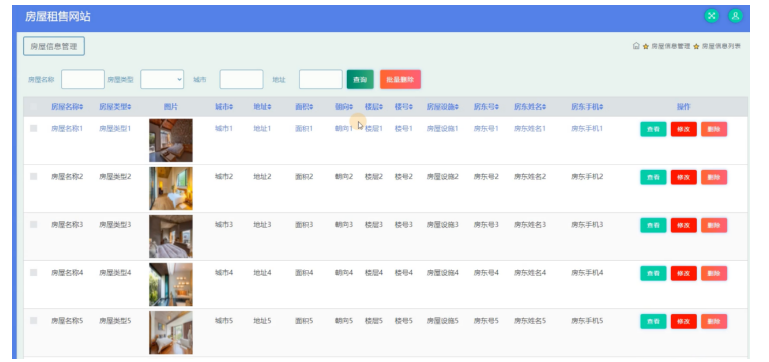View details of 房屋名称4 via 查看
769x362 pixels.
tap(653, 273)
